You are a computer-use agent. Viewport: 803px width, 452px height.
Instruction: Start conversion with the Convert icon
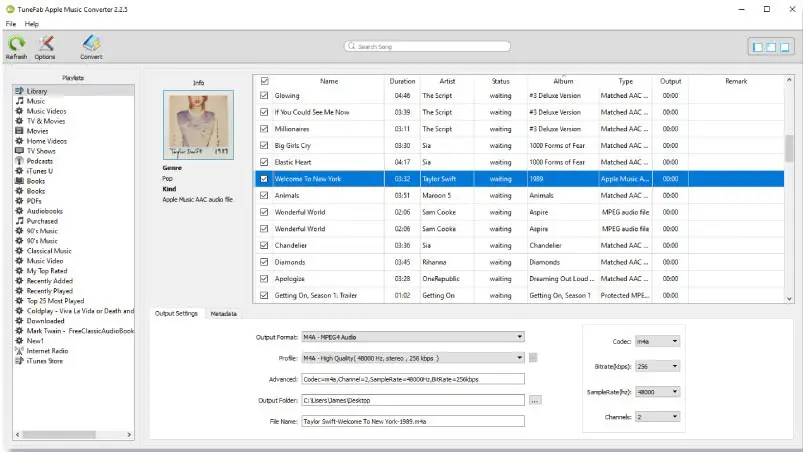pos(91,44)
